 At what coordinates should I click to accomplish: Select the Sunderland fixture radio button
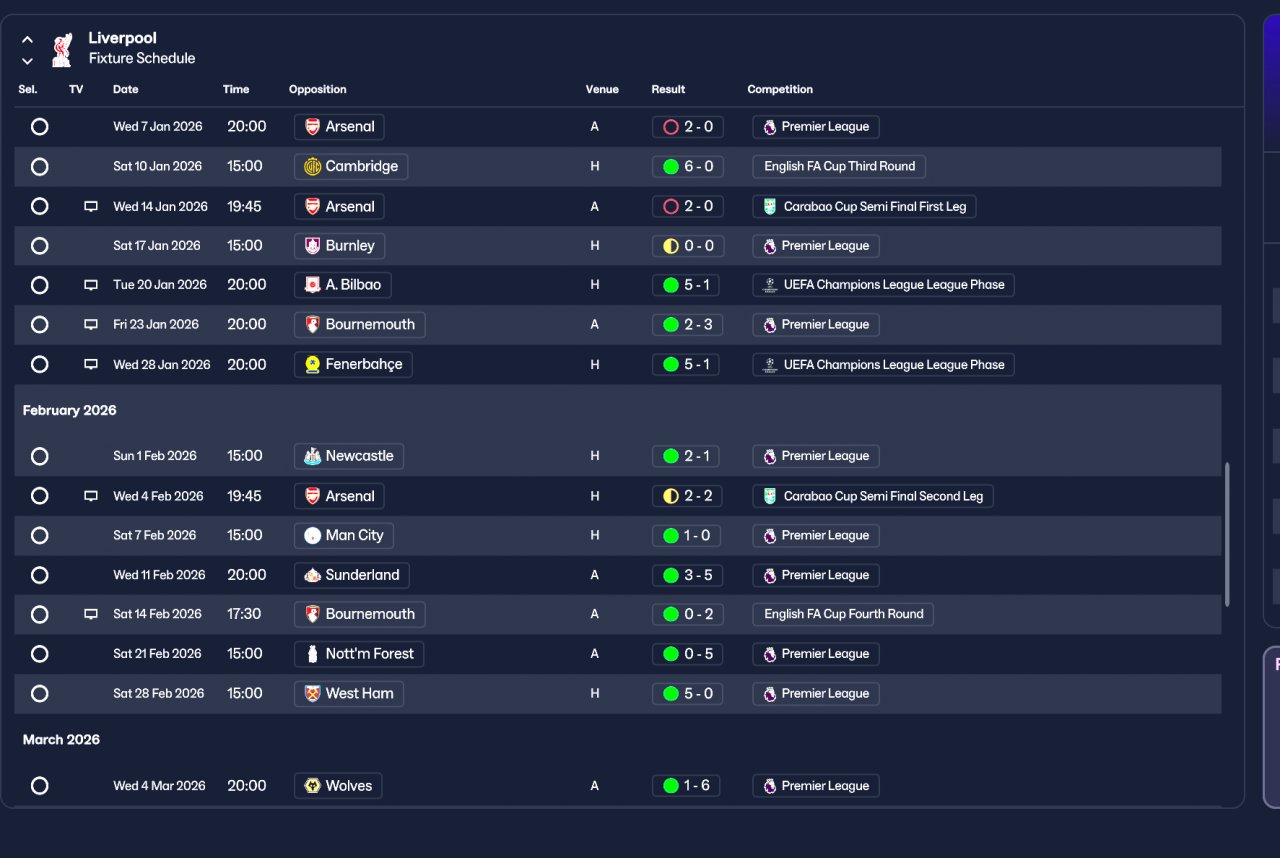click(39, 575)
